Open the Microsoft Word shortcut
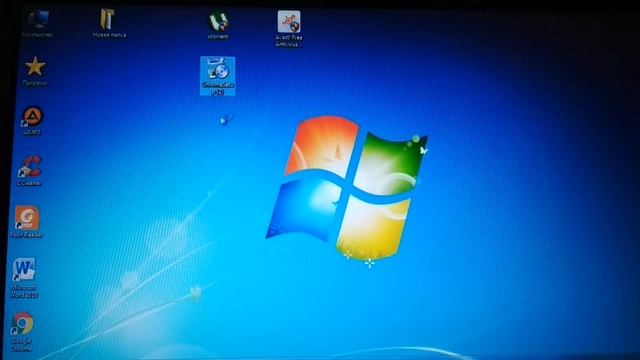640x360 pixels. tap(24, 278)
